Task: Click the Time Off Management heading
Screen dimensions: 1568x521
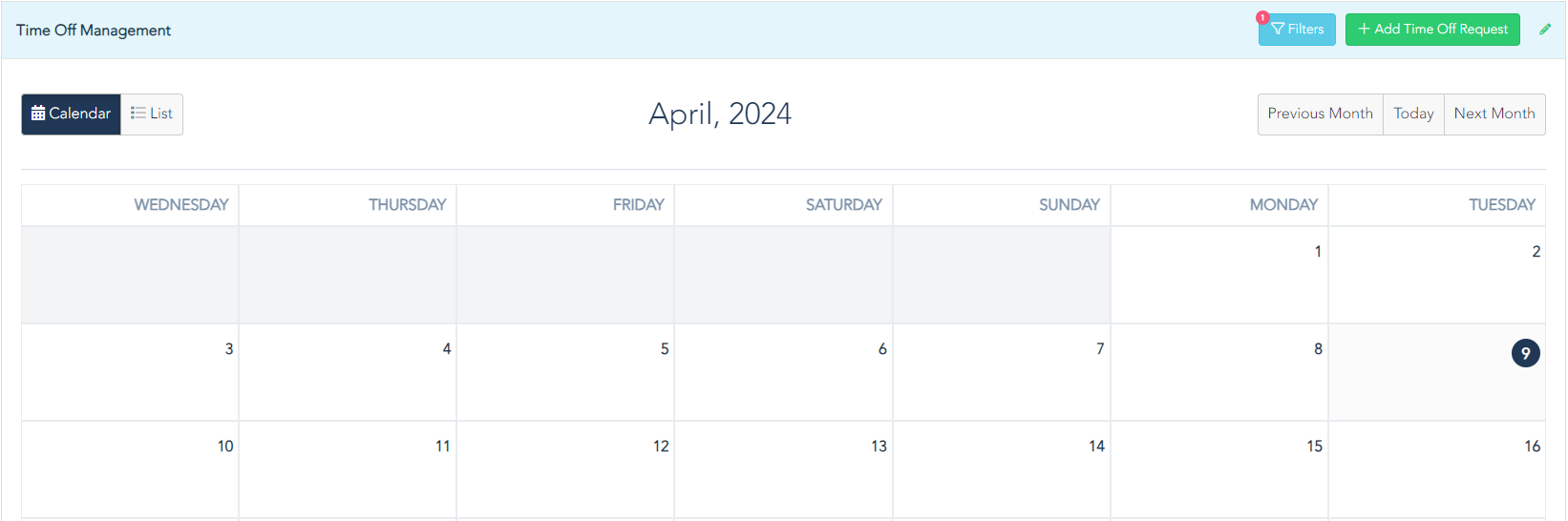Action: [94, 31]
